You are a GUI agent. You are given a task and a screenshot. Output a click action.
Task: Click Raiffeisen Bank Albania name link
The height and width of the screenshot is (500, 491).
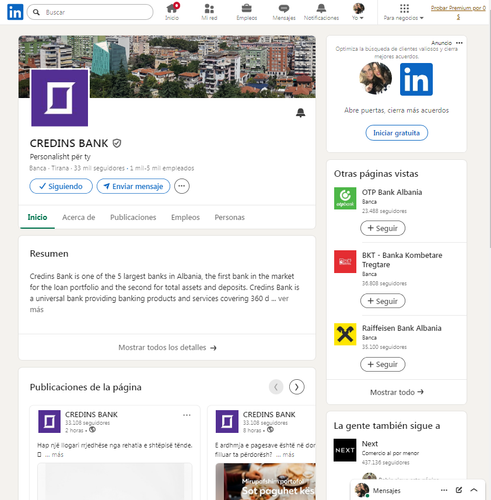click(x=402, y=328)
